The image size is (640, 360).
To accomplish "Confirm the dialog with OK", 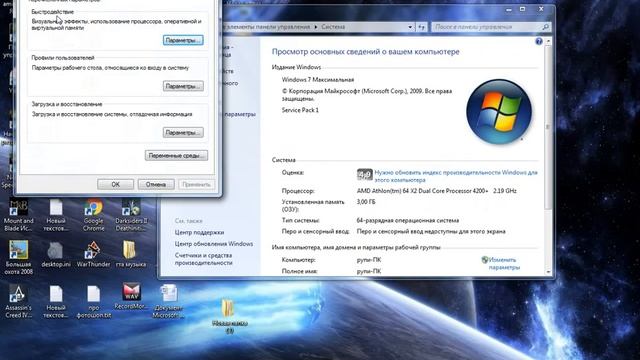I will [x=116, y=184].
